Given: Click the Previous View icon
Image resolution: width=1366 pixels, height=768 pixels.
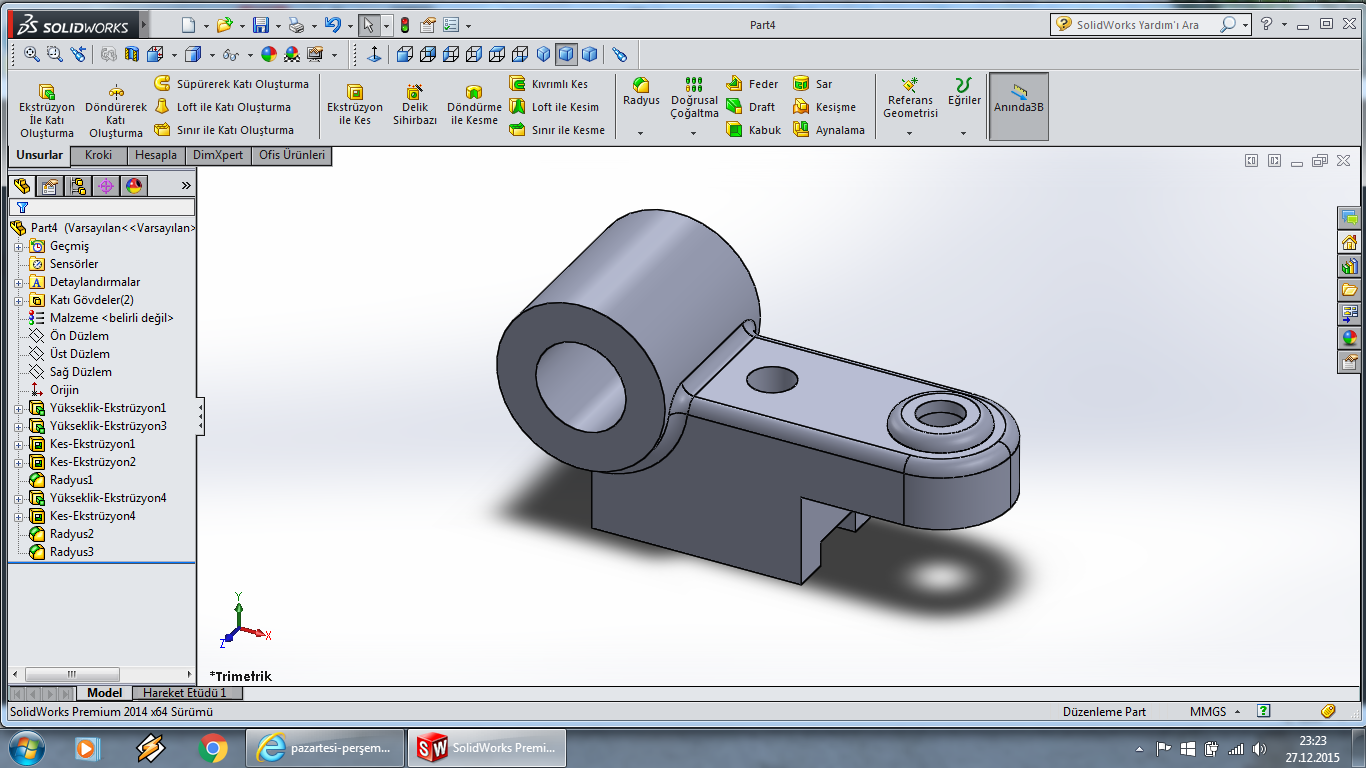Looking at the screenshot, I should (78, 54).
